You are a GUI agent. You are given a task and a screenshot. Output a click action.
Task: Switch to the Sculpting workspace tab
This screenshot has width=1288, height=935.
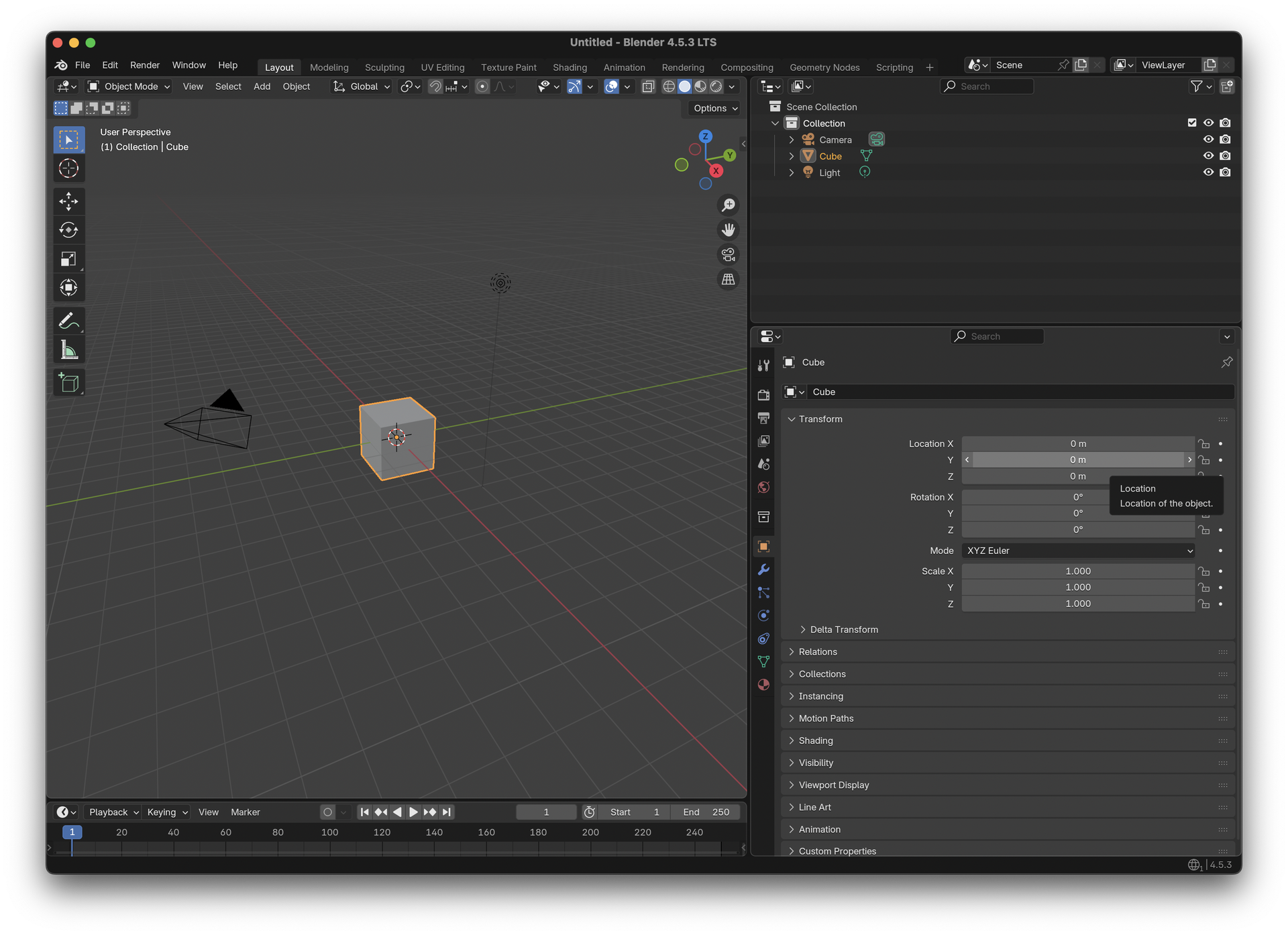[x=384, y=67]
